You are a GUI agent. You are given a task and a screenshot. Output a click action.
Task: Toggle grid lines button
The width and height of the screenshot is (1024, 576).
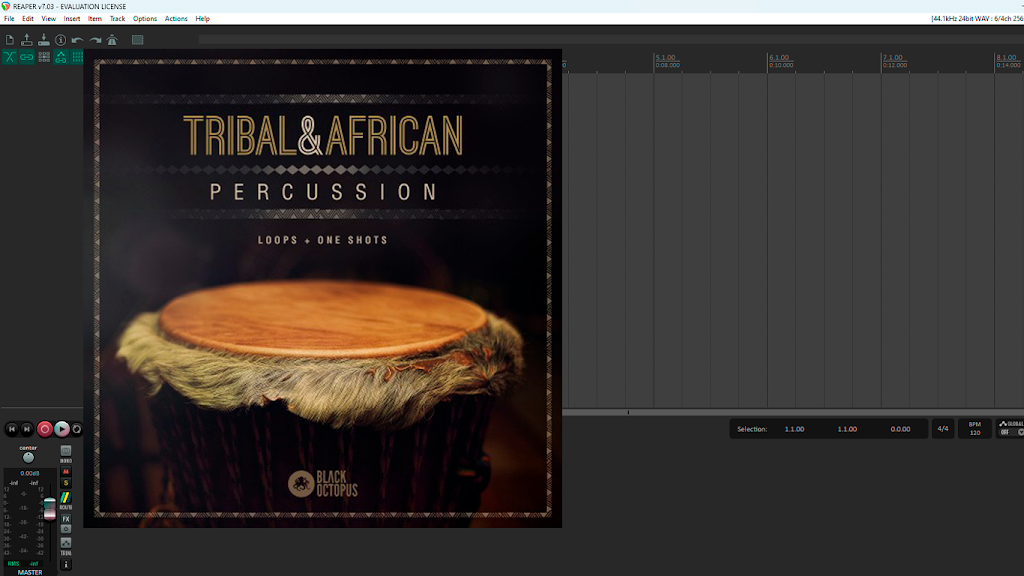coord(77,57)
